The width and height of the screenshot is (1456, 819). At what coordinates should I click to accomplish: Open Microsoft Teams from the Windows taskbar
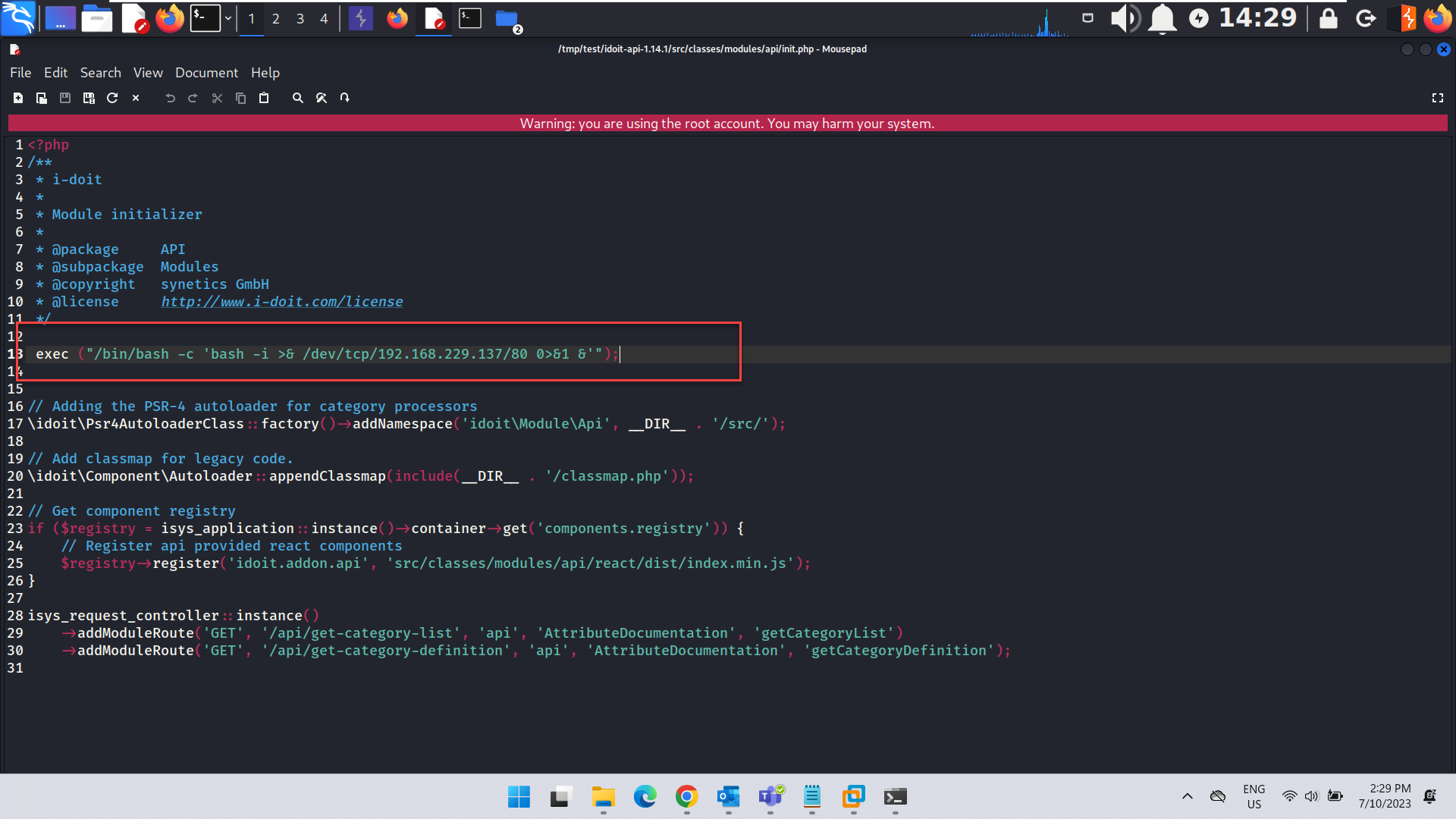click(770, 798)
